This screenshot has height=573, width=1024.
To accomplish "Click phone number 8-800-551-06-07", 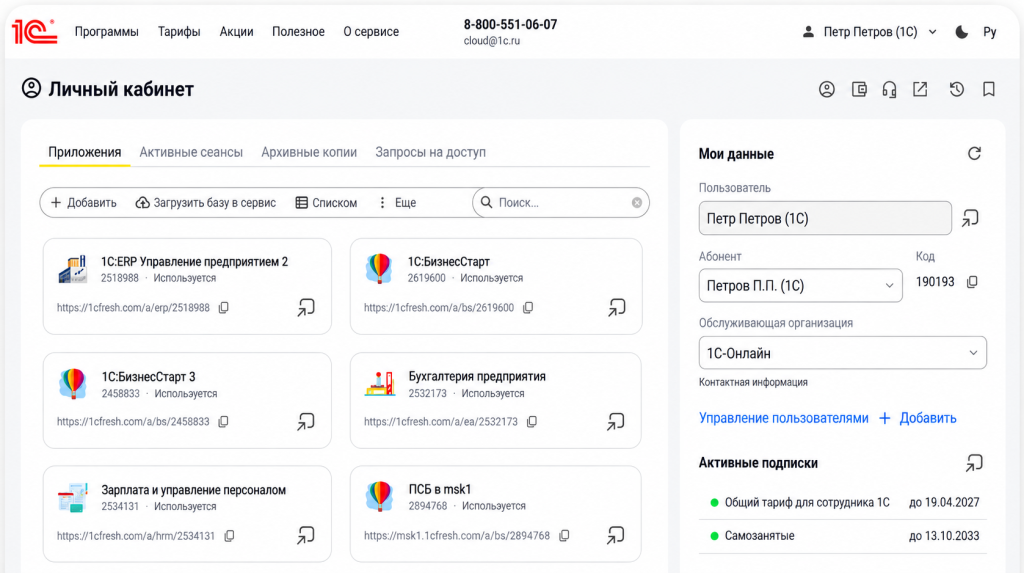I will [x=511, y=24].
